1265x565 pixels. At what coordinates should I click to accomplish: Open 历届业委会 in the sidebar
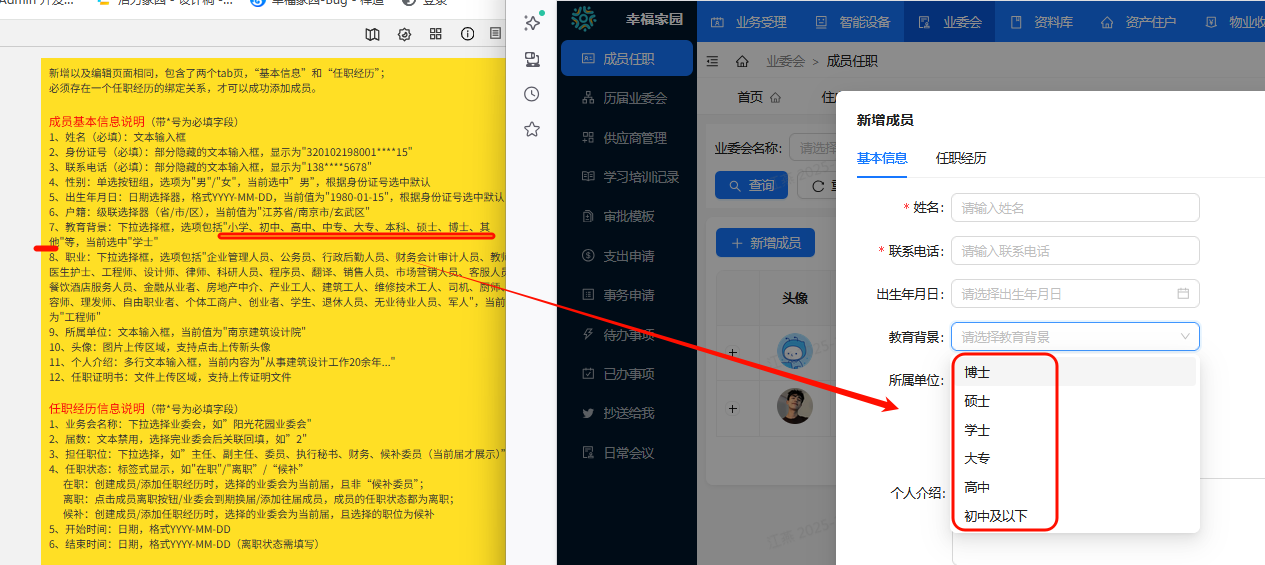point(626,98)
